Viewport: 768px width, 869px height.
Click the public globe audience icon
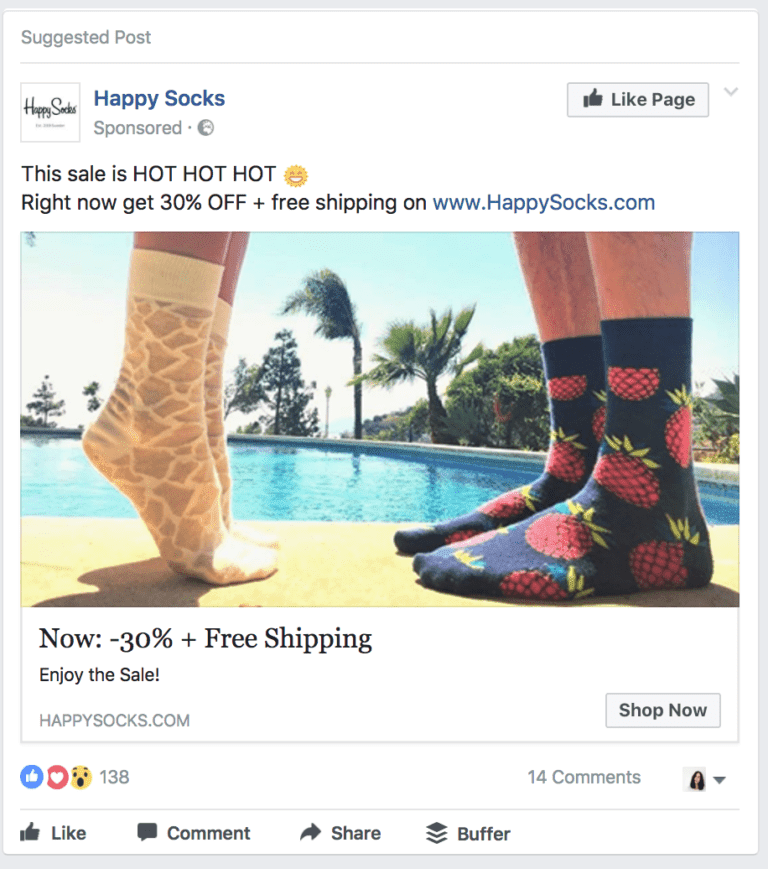point(206,128)
